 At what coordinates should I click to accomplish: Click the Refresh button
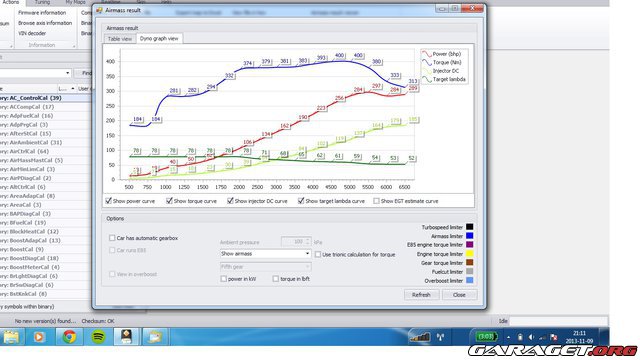[421, 295]
